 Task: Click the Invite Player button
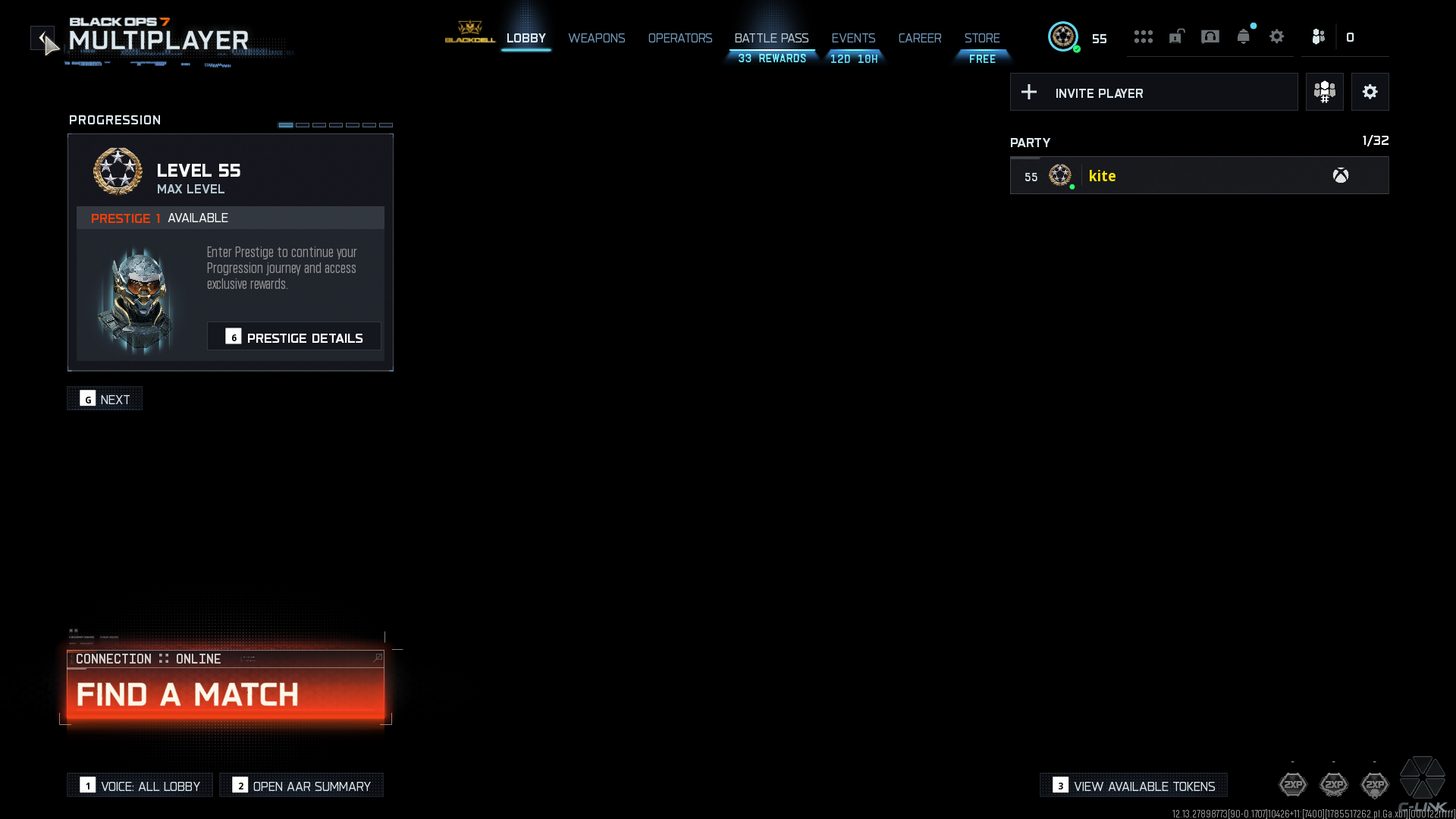click(x=1154, y=92)
